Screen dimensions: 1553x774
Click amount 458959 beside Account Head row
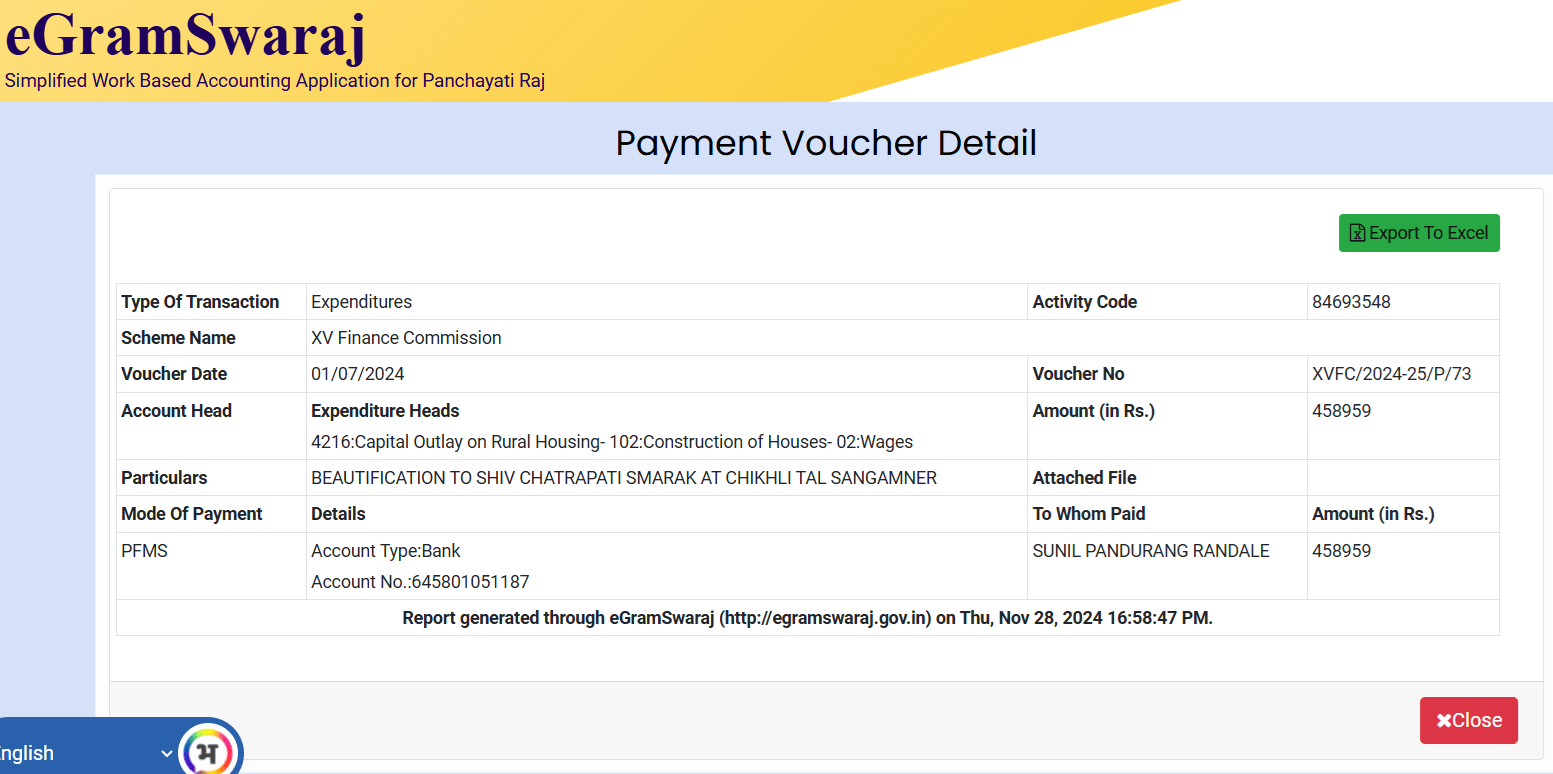pyautogui.click(x=1341, y=411)
